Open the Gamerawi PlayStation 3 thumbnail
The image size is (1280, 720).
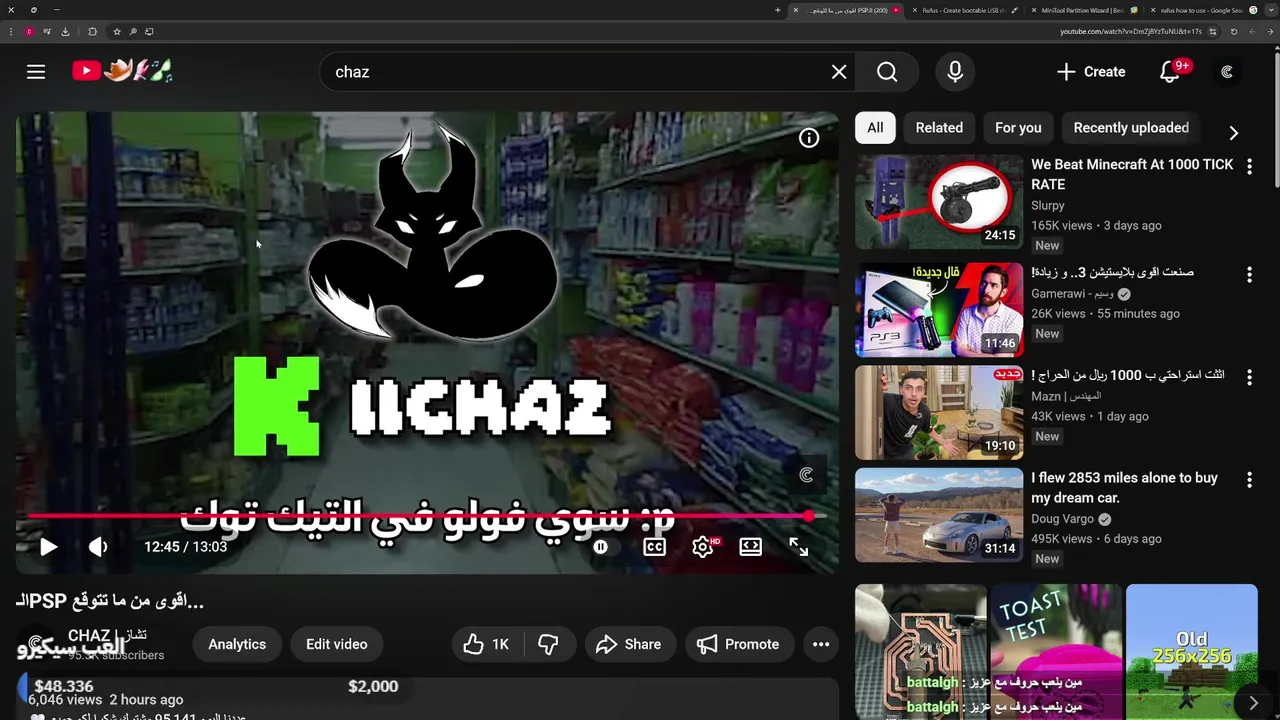point(939,310)
